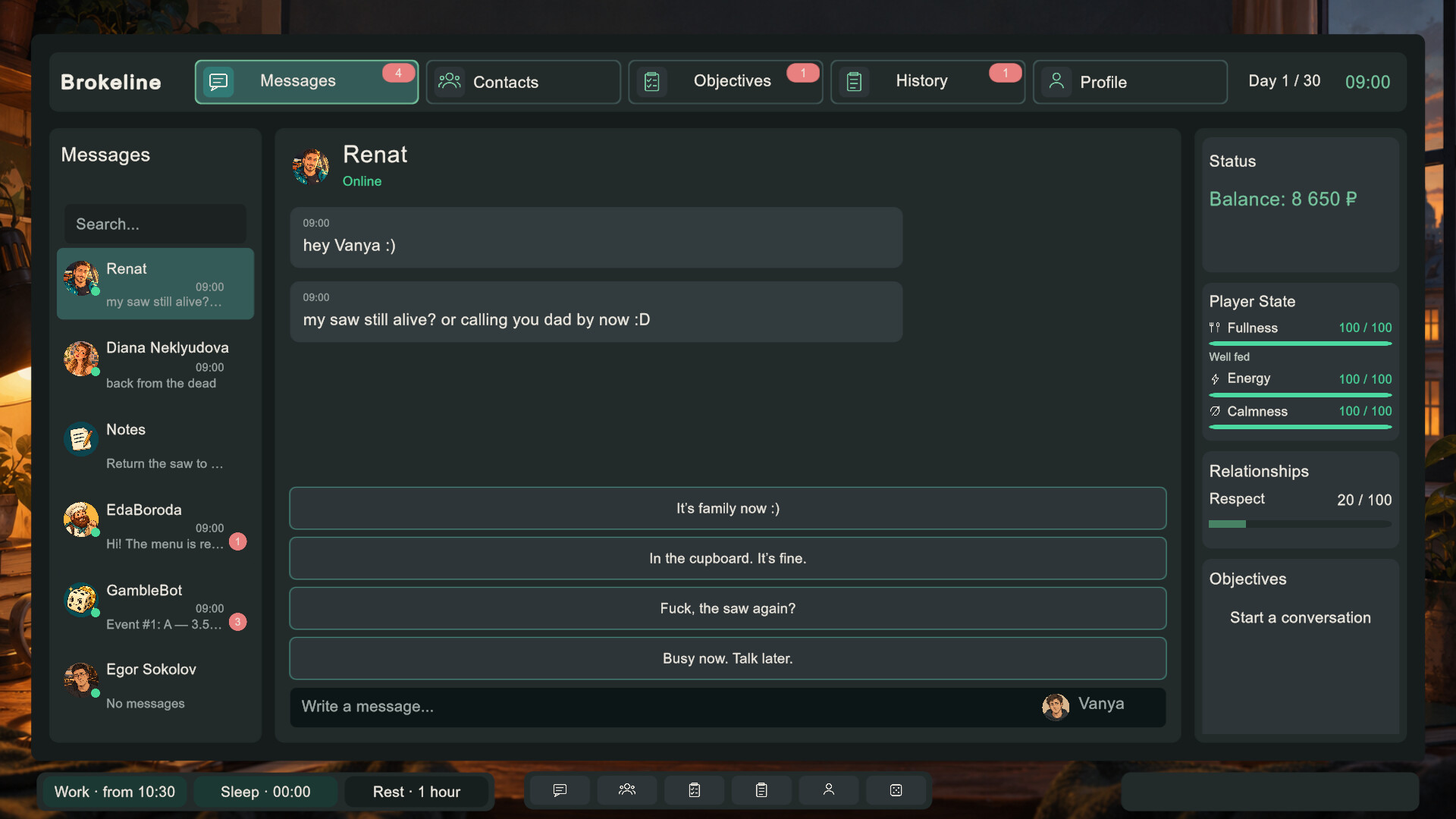The width and height of the screenshot is (1456, 819).
Task: Click the Day 1 / 30 indicator
Action: (x=1284, y=80)
